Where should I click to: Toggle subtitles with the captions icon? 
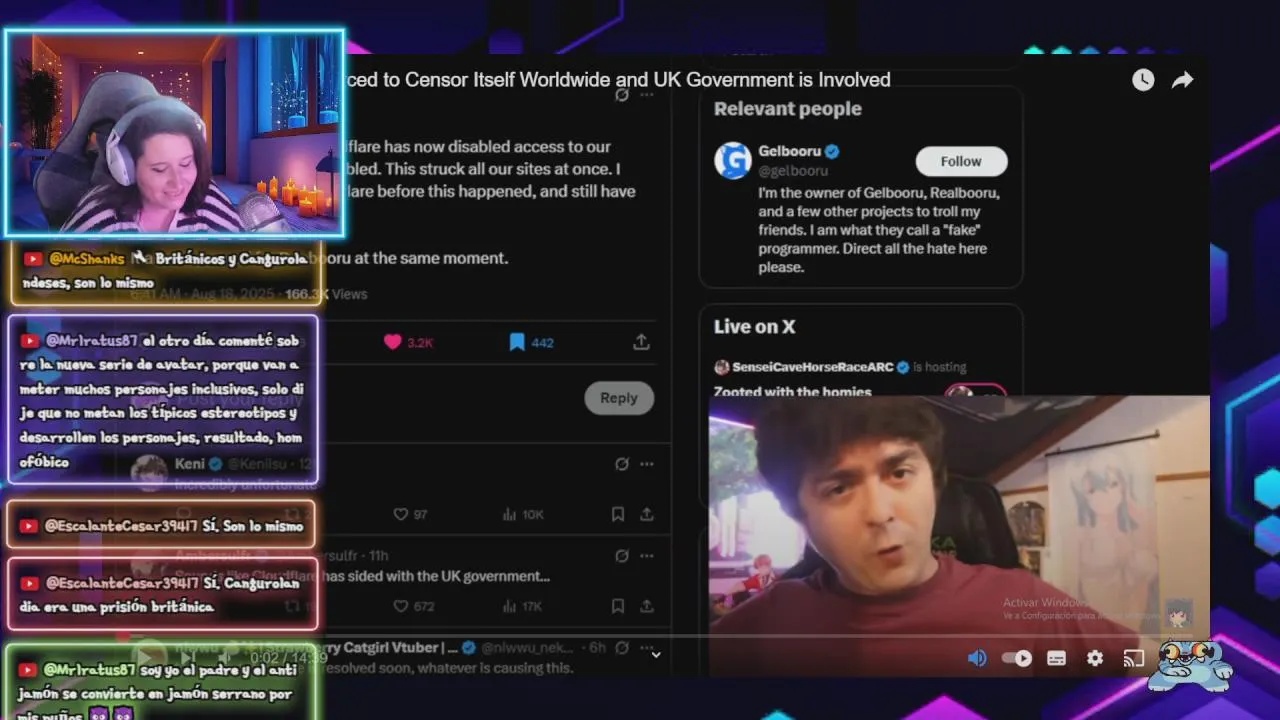click(1056, 658)
